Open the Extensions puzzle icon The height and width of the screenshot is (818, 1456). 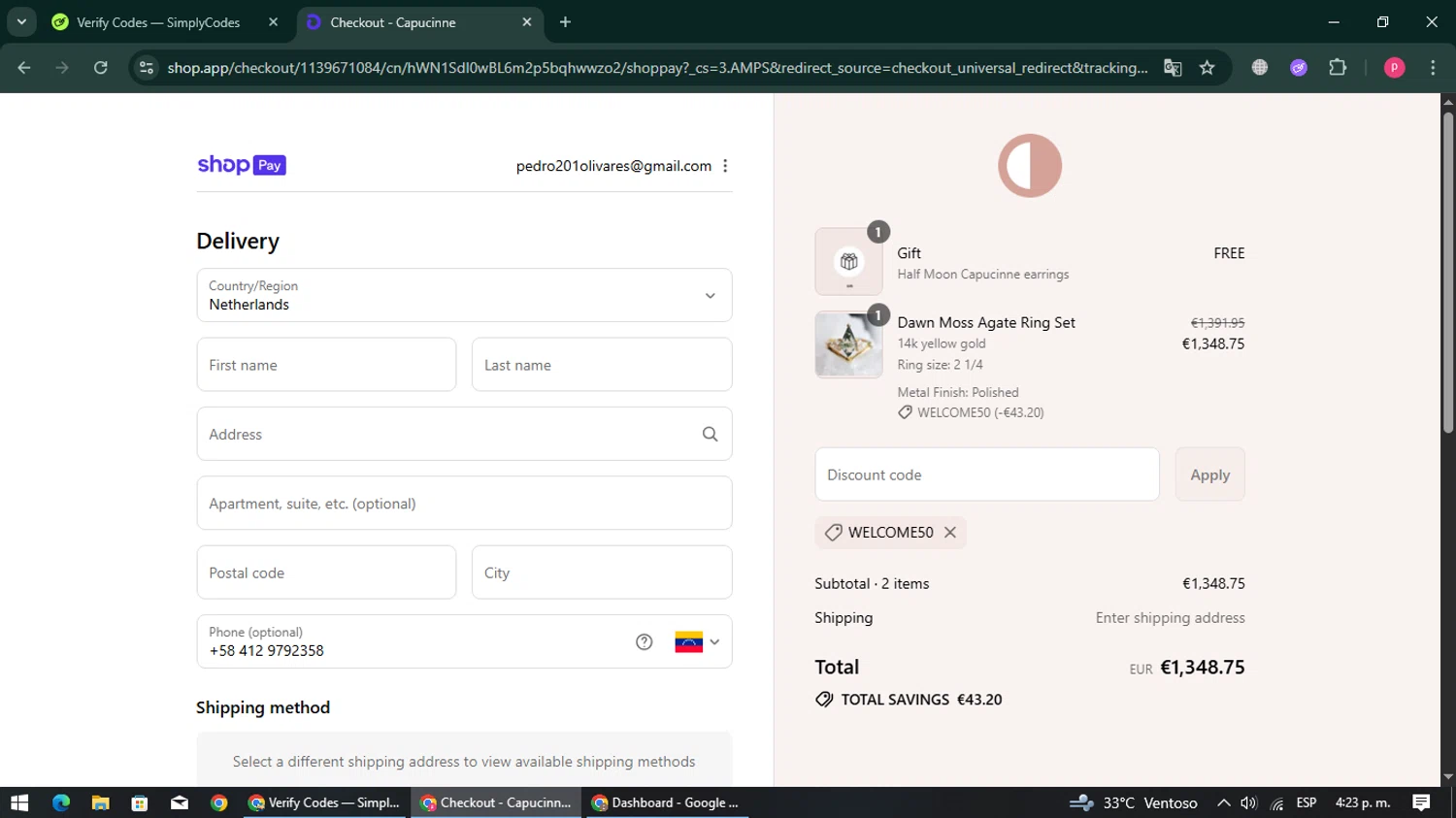[1338, 68]
